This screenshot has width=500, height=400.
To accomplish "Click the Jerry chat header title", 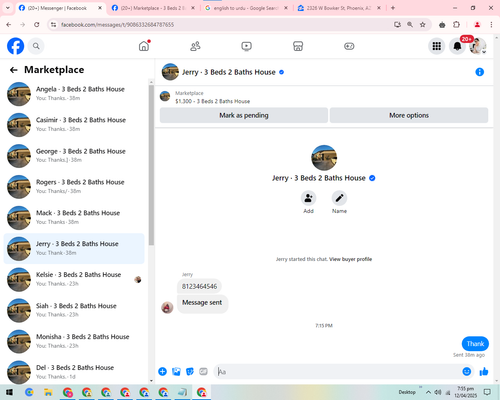I will coord(229,72).
